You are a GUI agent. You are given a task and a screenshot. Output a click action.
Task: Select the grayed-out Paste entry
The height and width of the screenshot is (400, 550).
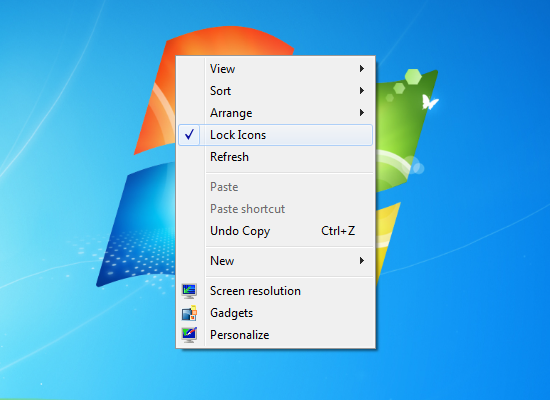tap(275, 187)
